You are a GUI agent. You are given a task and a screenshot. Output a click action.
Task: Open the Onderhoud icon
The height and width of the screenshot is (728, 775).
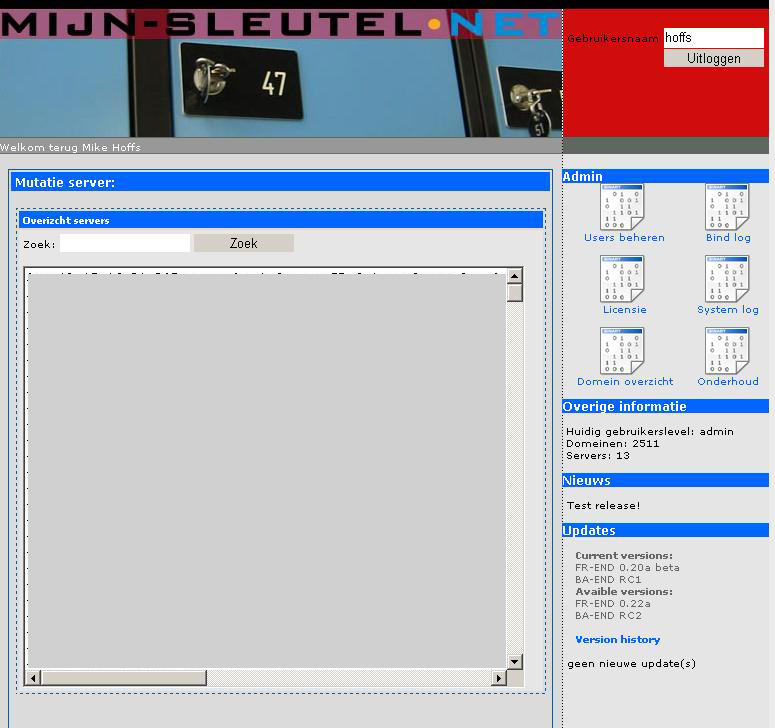[727, 350]
